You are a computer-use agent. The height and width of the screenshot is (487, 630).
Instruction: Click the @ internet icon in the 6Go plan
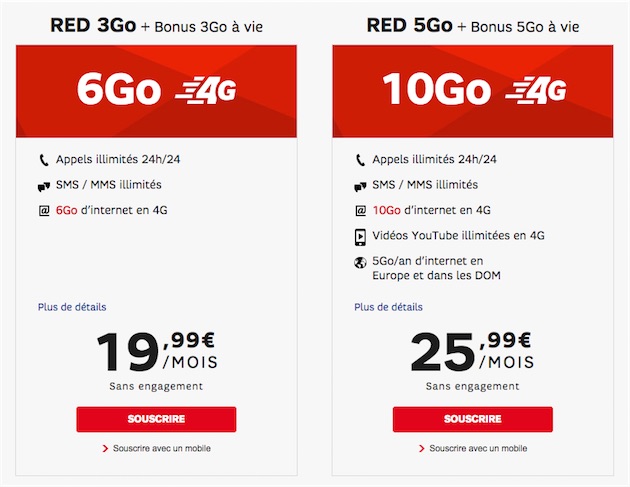tap(44, 211)
